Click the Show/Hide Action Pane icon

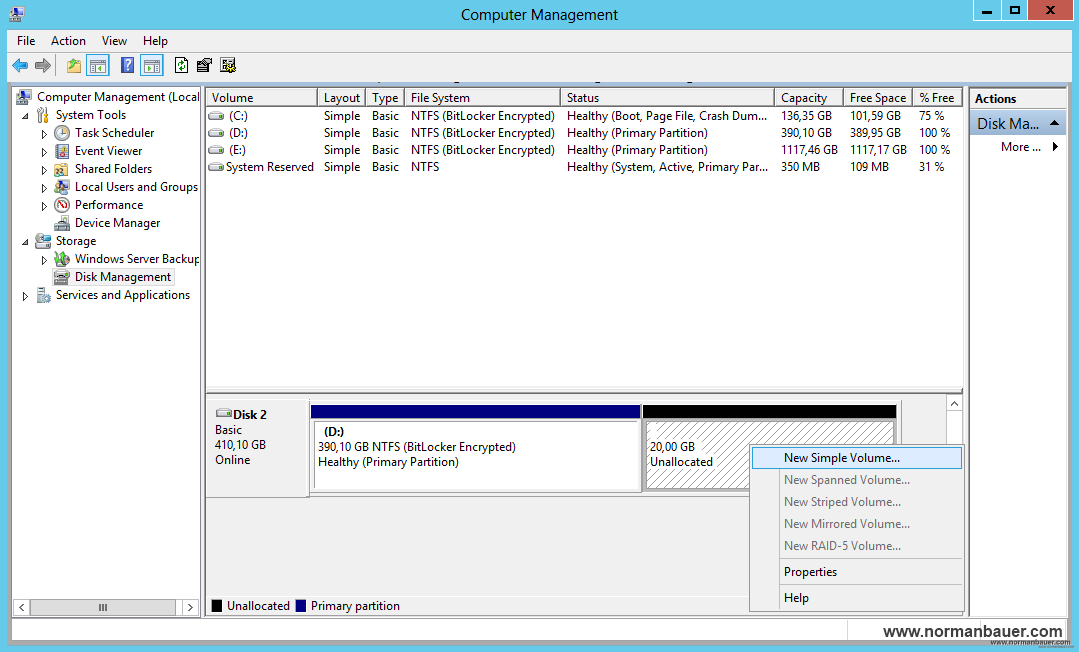click(x=152, y=66)
